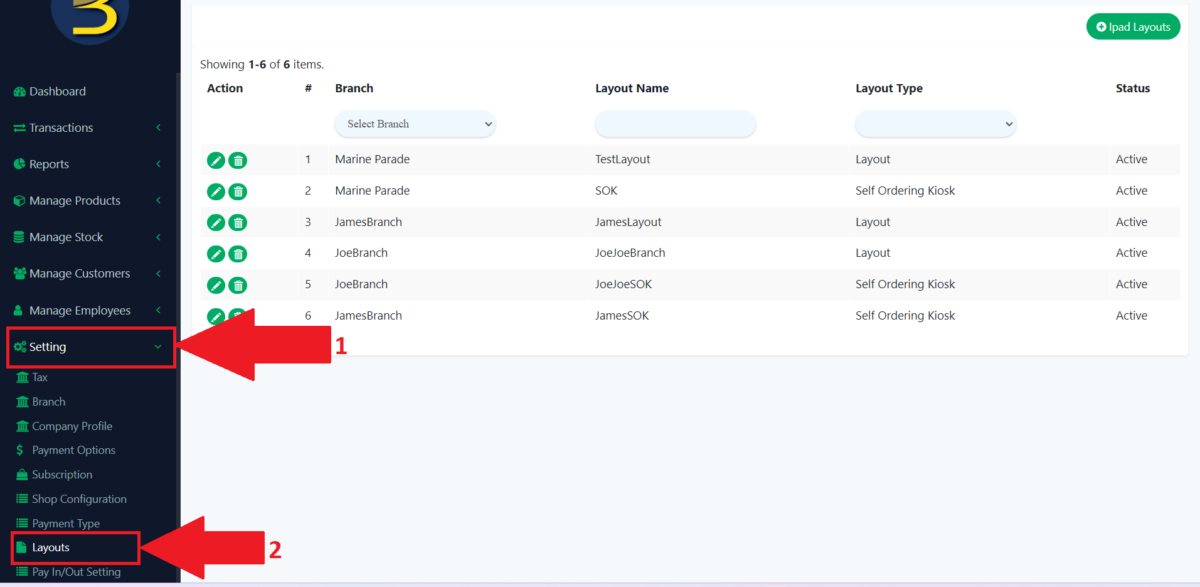The image size is (1200, 587).
Task: Delete the JoeBranch JoeJoeSOK row
Action: (237, 284)
